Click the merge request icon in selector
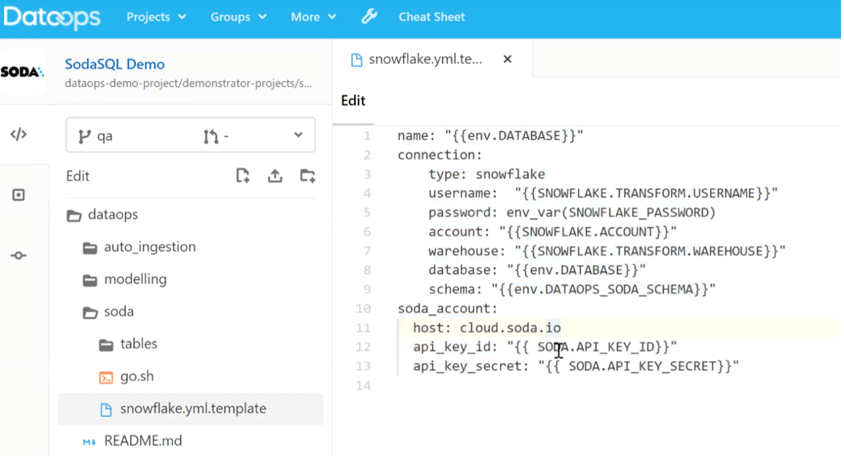The width and height of the screenshot is (844, 459). 210,137
